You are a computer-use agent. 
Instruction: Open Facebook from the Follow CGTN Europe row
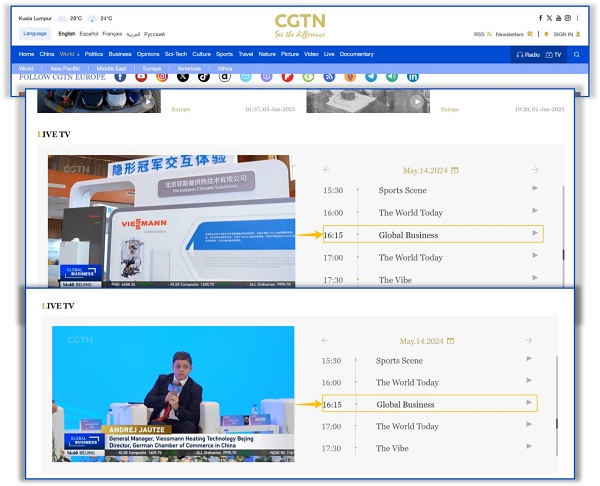[120, 77]
